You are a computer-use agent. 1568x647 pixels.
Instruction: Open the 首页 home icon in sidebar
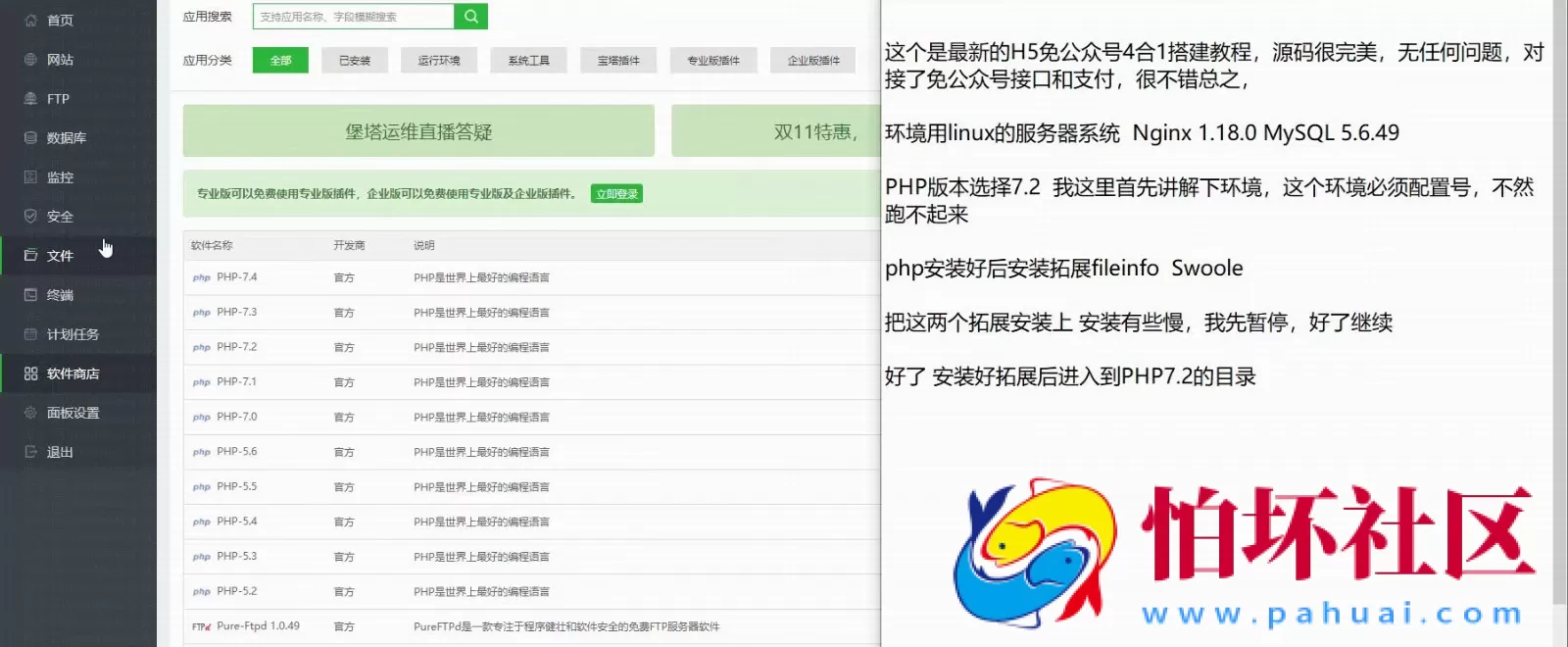(30, 20)
